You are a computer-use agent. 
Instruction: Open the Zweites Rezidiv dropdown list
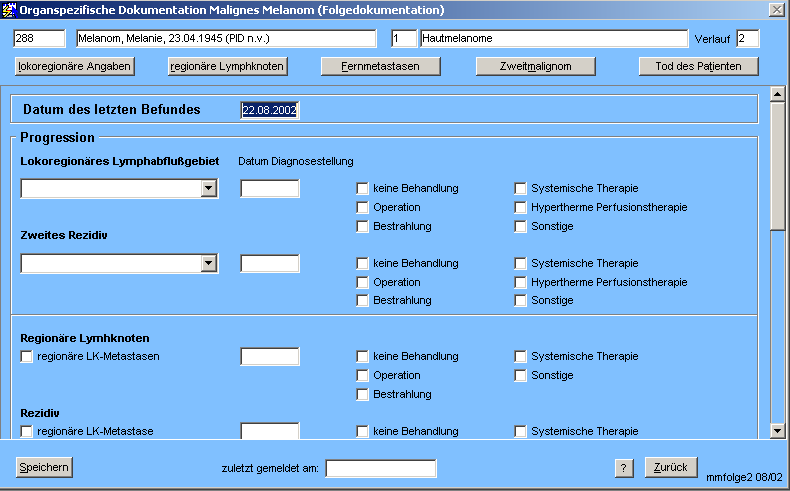(x=208, y=264)
